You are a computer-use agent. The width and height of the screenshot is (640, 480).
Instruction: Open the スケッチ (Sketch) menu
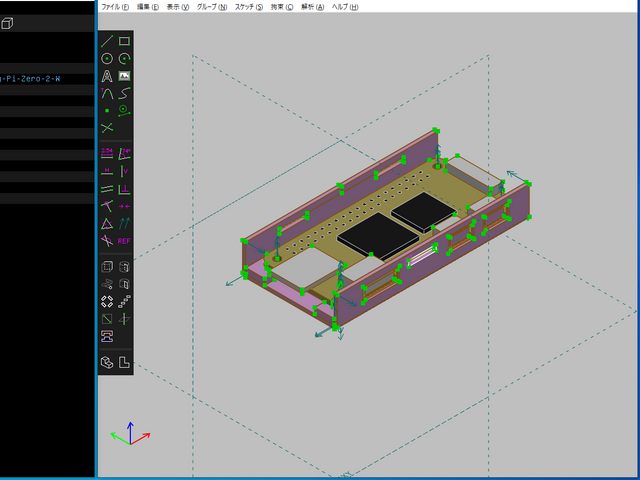(249, 6)
